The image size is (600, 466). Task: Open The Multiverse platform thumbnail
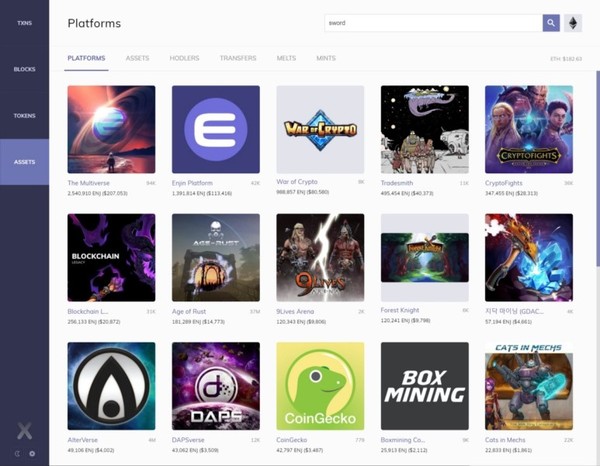tap(111, 129)
